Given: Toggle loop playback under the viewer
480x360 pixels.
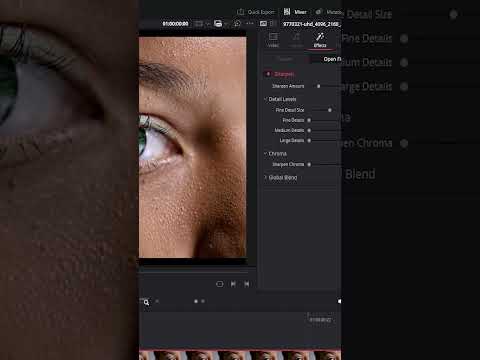Looking at the screenshot, I should 220,284.
